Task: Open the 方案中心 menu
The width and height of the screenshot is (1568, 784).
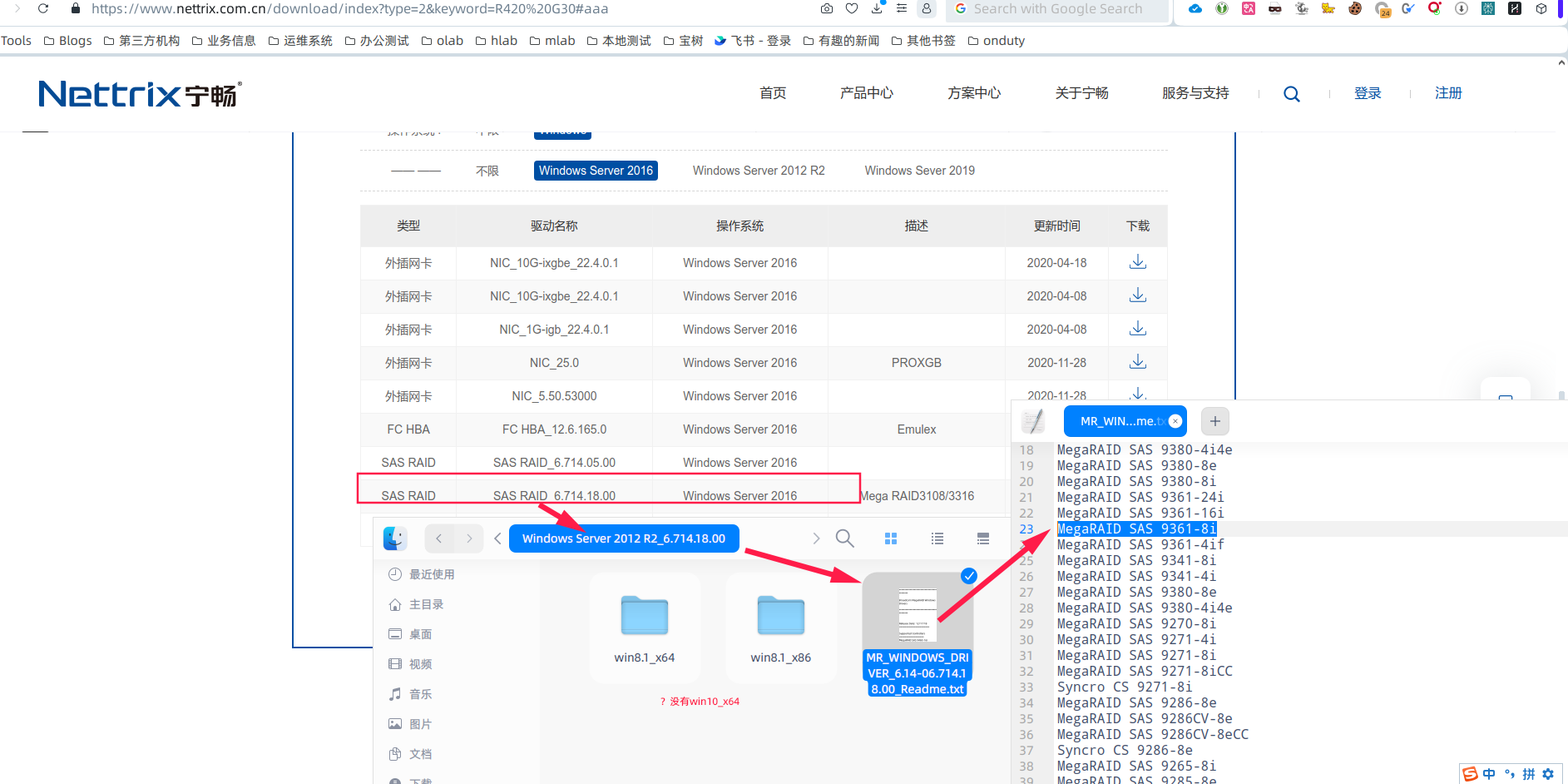Action: 974,93
